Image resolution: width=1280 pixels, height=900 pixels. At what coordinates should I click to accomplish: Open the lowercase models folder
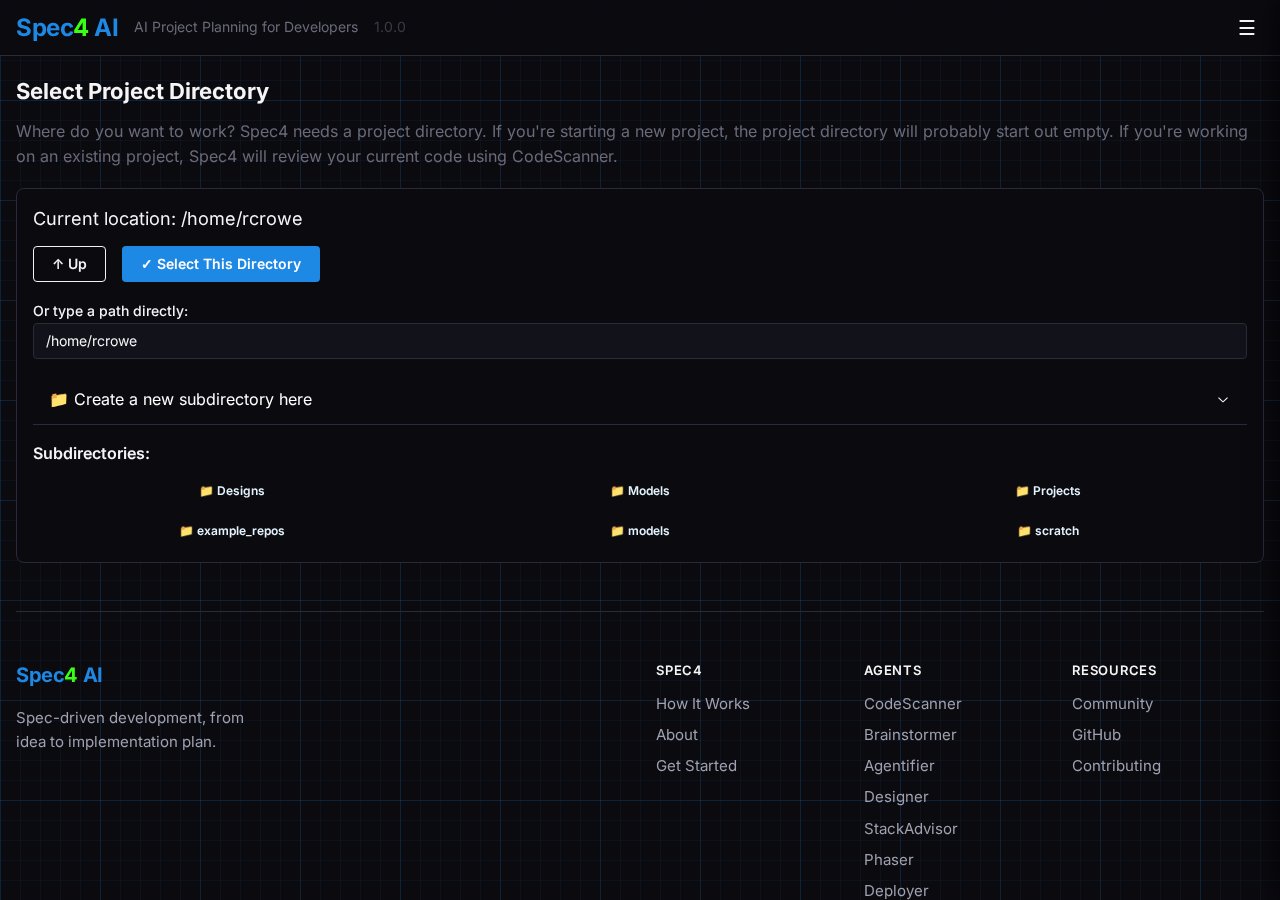pos(640,531)
